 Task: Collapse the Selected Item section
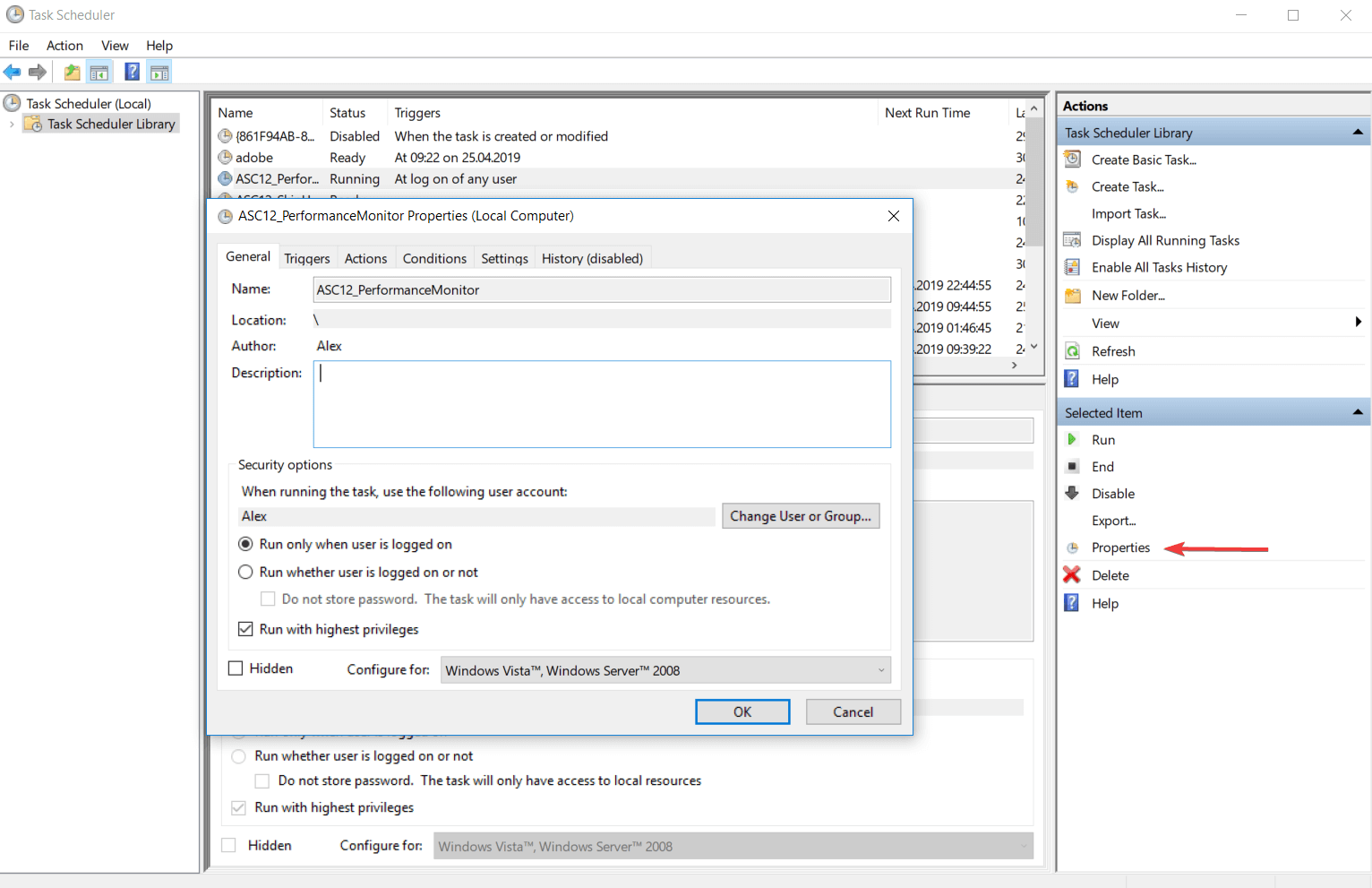1358,412
